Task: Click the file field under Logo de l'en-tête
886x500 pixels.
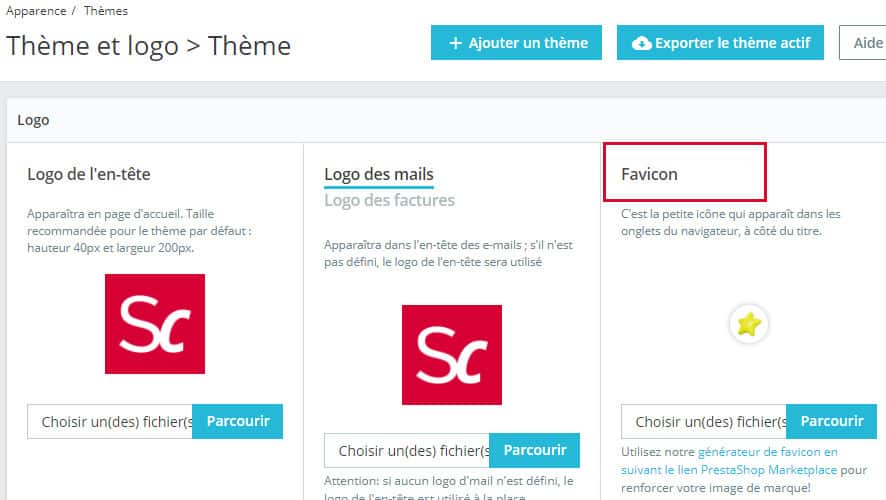Action: click(110, 421)
